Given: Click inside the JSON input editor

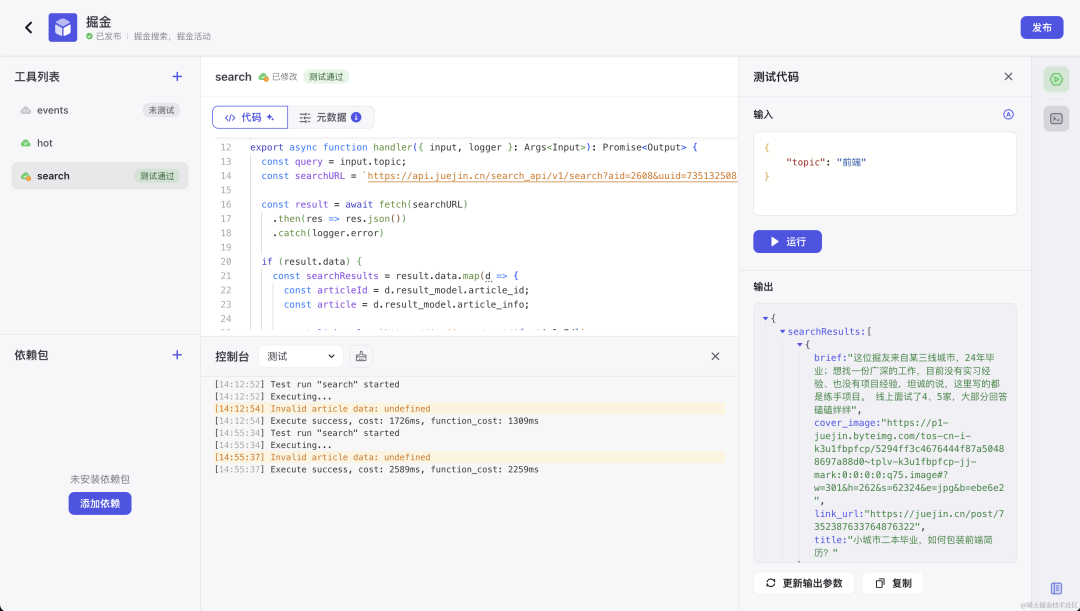Looking at the screenshot, I should tap(884, 174).
